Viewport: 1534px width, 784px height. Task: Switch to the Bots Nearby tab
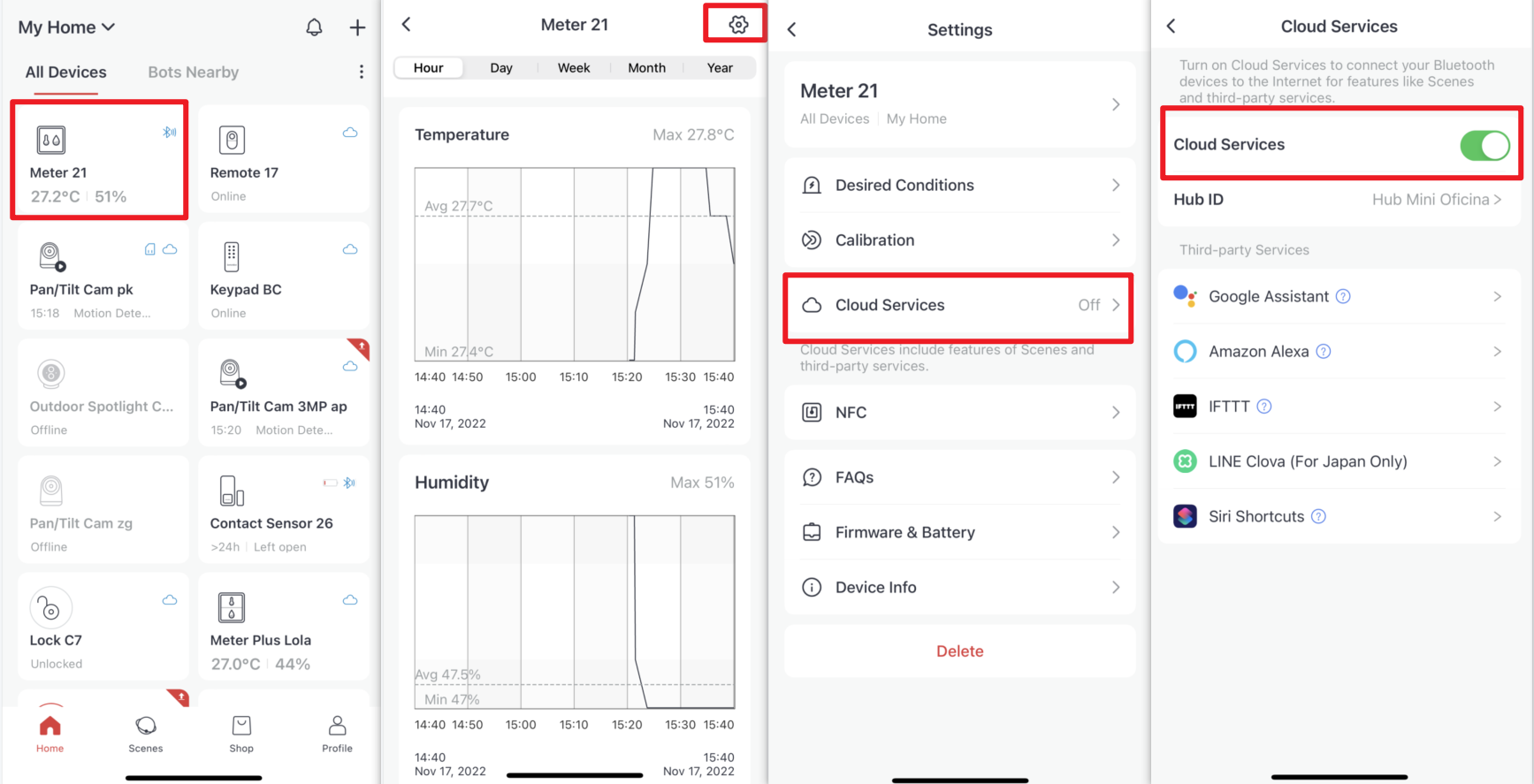click(193, 72)
